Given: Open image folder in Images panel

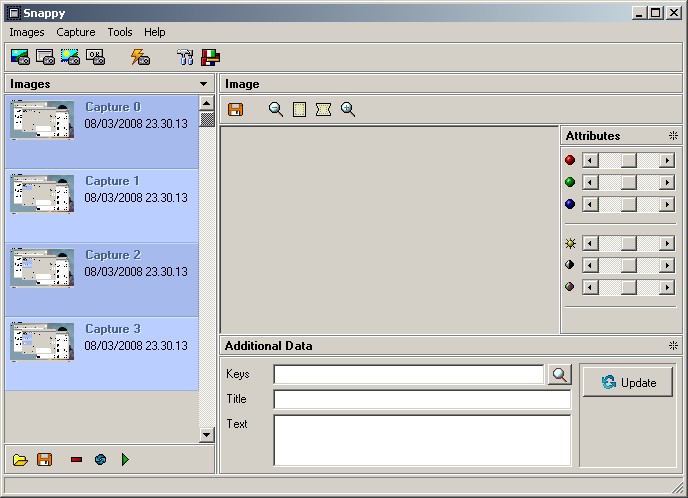Looking at the screenshot, I should 20,460.
